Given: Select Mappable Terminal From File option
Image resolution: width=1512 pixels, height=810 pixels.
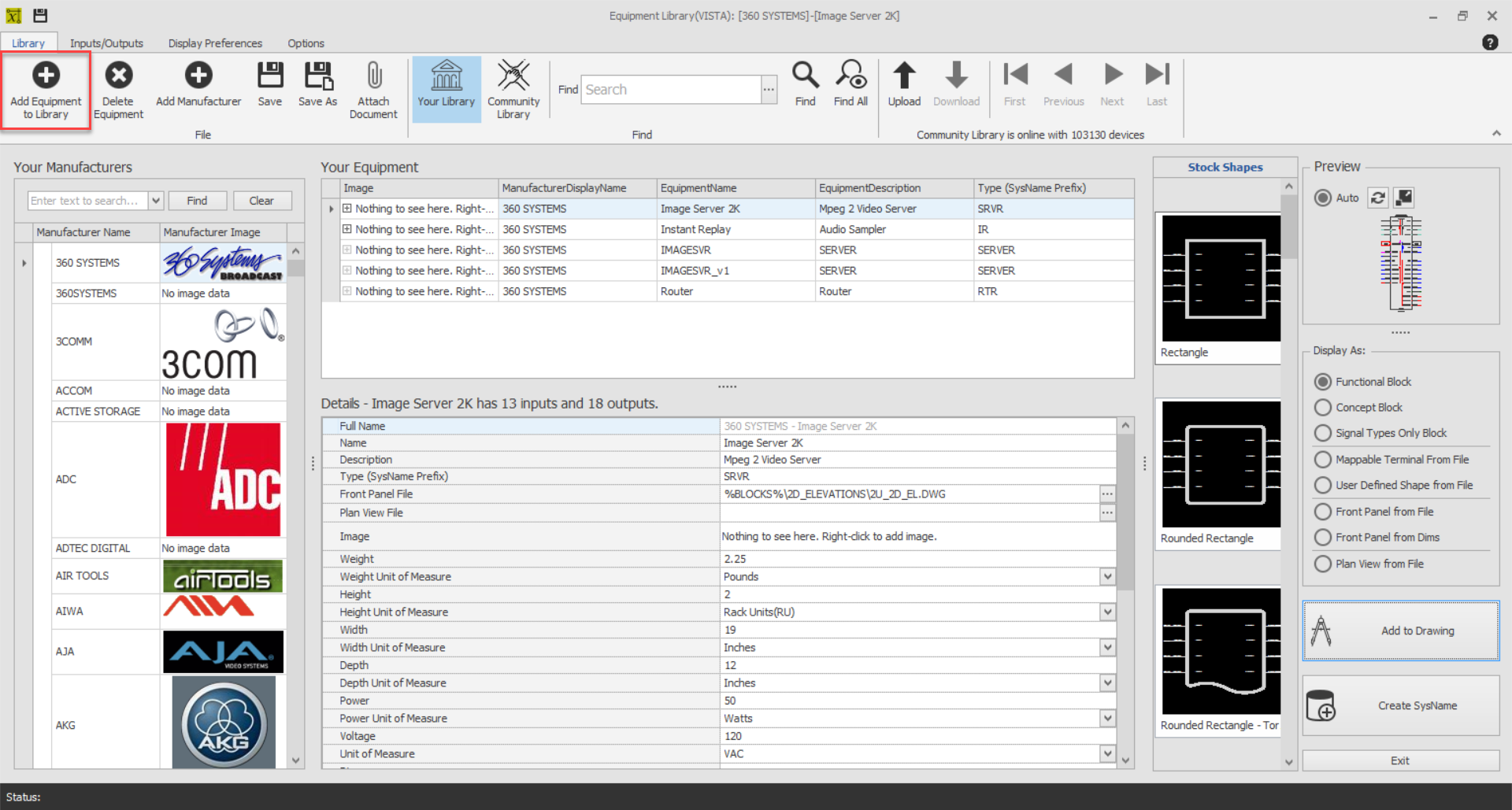Looking at the screenshot, I should click(x=1323, y=460).
